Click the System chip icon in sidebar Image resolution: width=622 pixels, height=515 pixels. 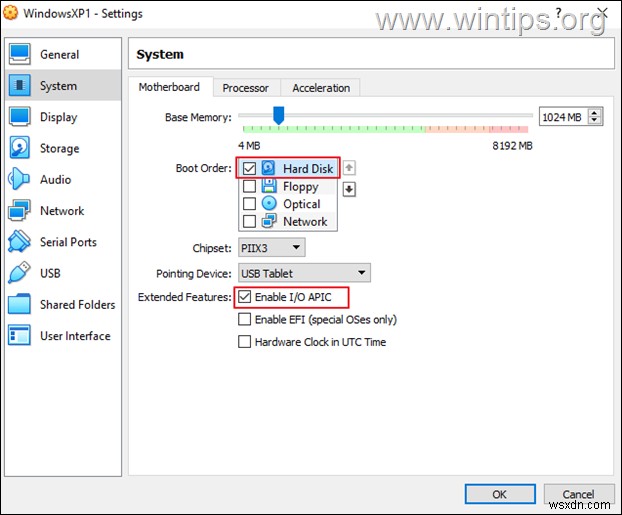point(19,85)
